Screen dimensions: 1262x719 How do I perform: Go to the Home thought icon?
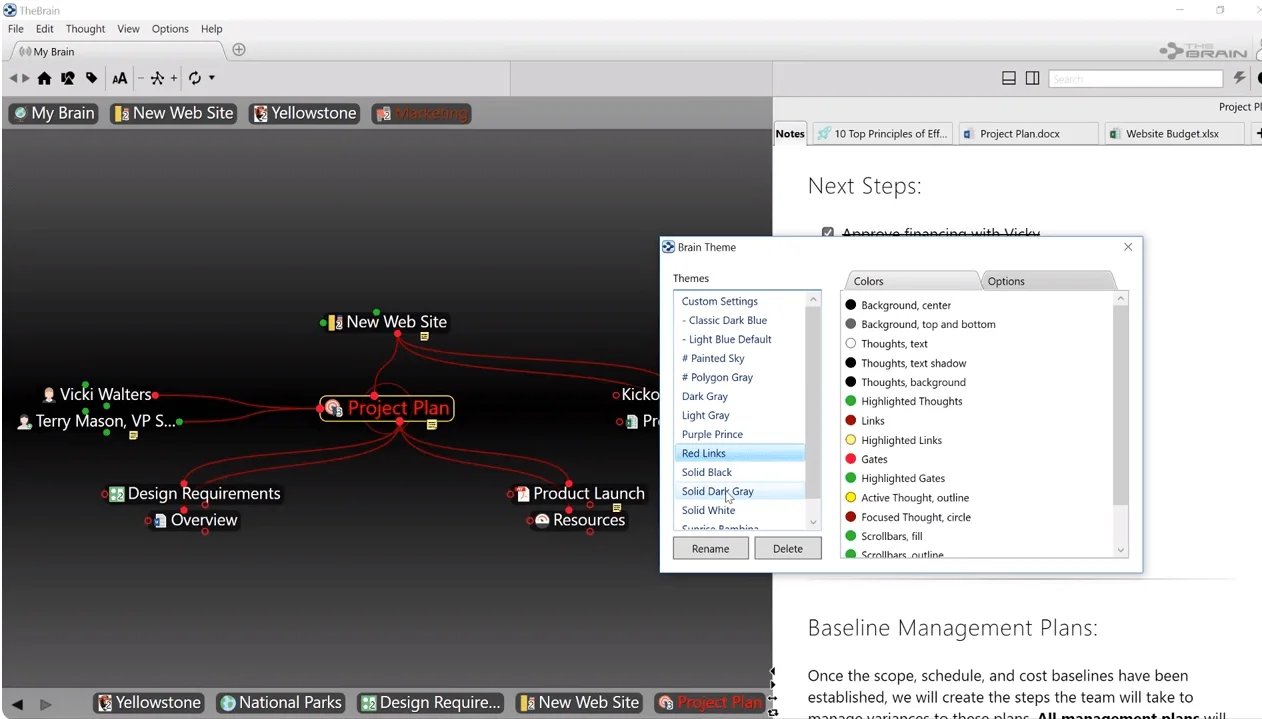point(44,78)
